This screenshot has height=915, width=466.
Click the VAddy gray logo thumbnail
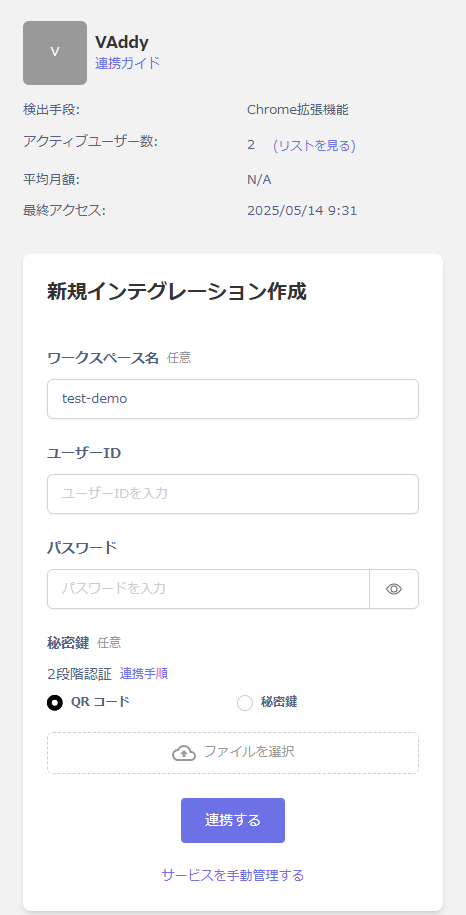pyautogui.click(x=55, y=53)
